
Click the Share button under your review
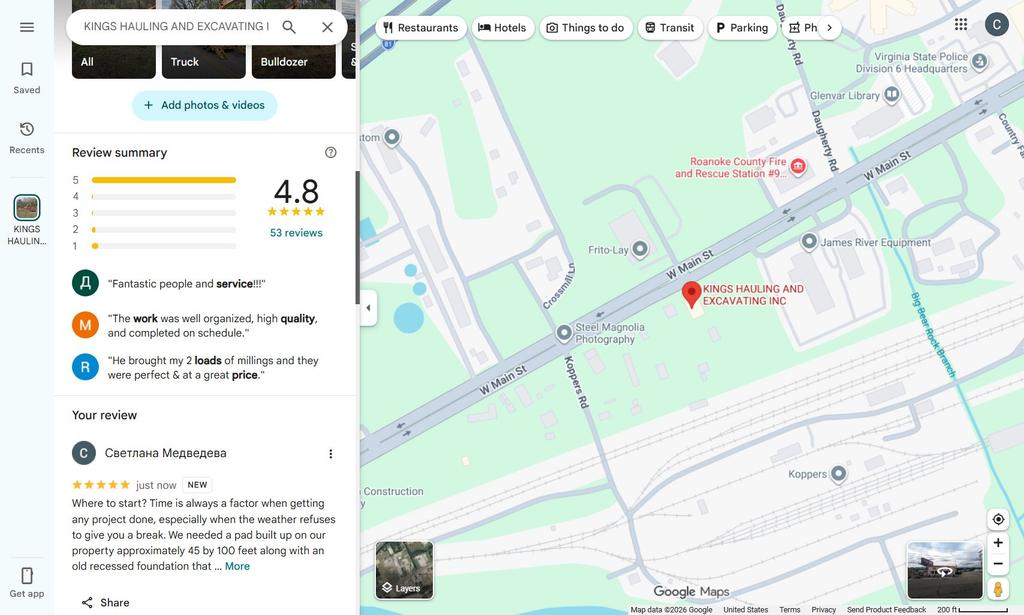(105, 602)
